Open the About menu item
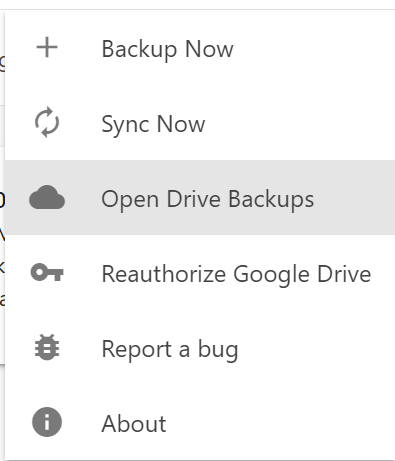 [200, 422]
